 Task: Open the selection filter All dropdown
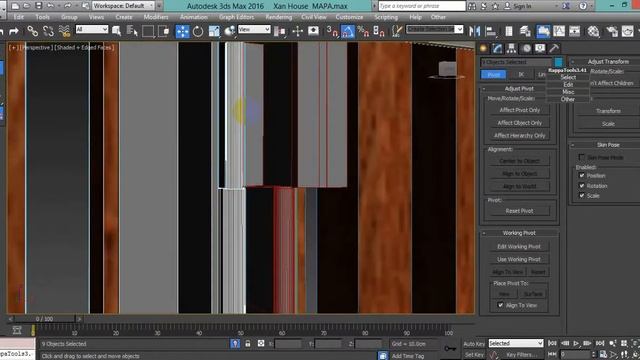92,29
